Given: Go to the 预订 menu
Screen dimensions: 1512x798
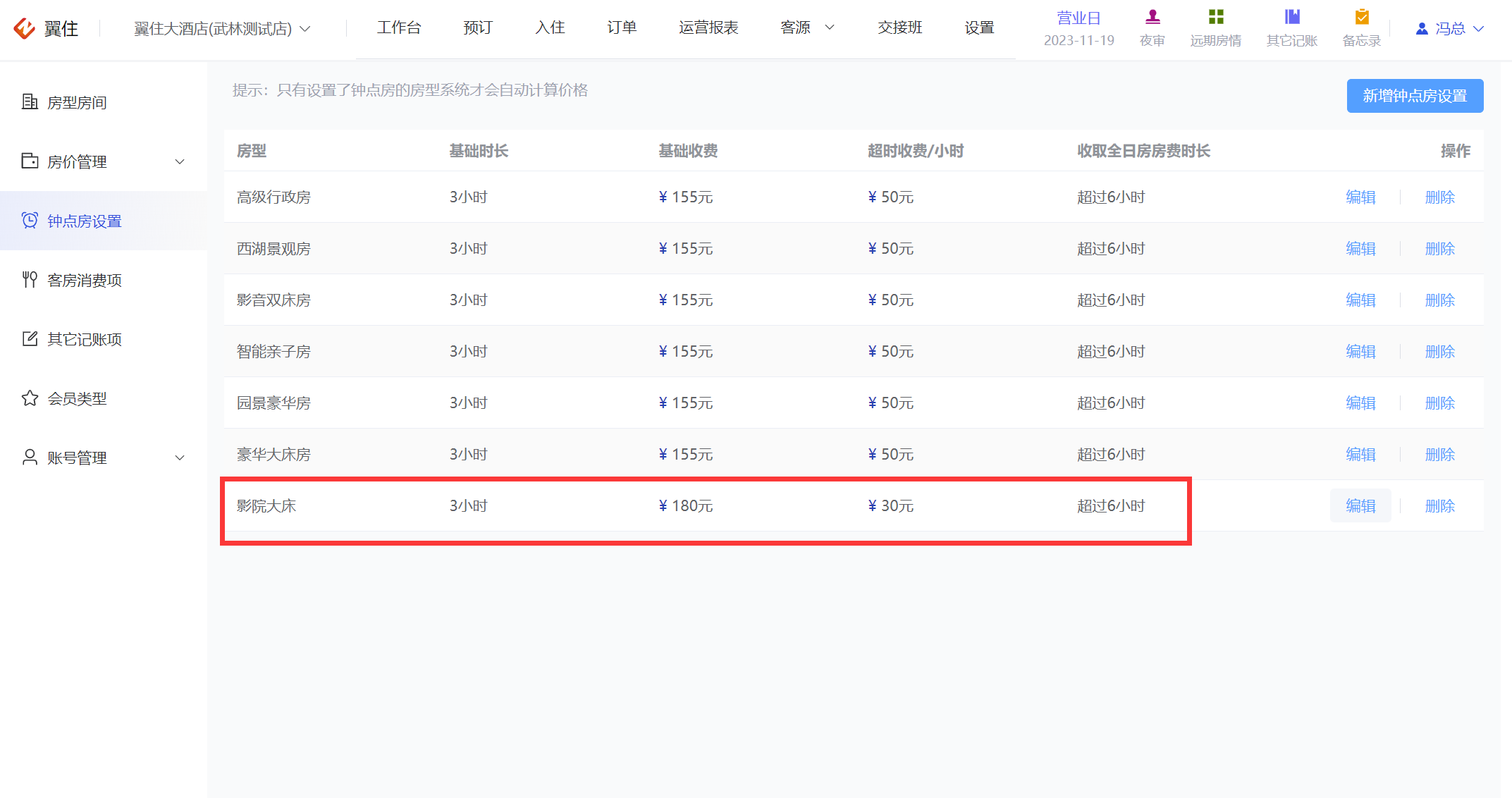Looking at the screenshot, I should pyautogui.click(x=478, y=27).
